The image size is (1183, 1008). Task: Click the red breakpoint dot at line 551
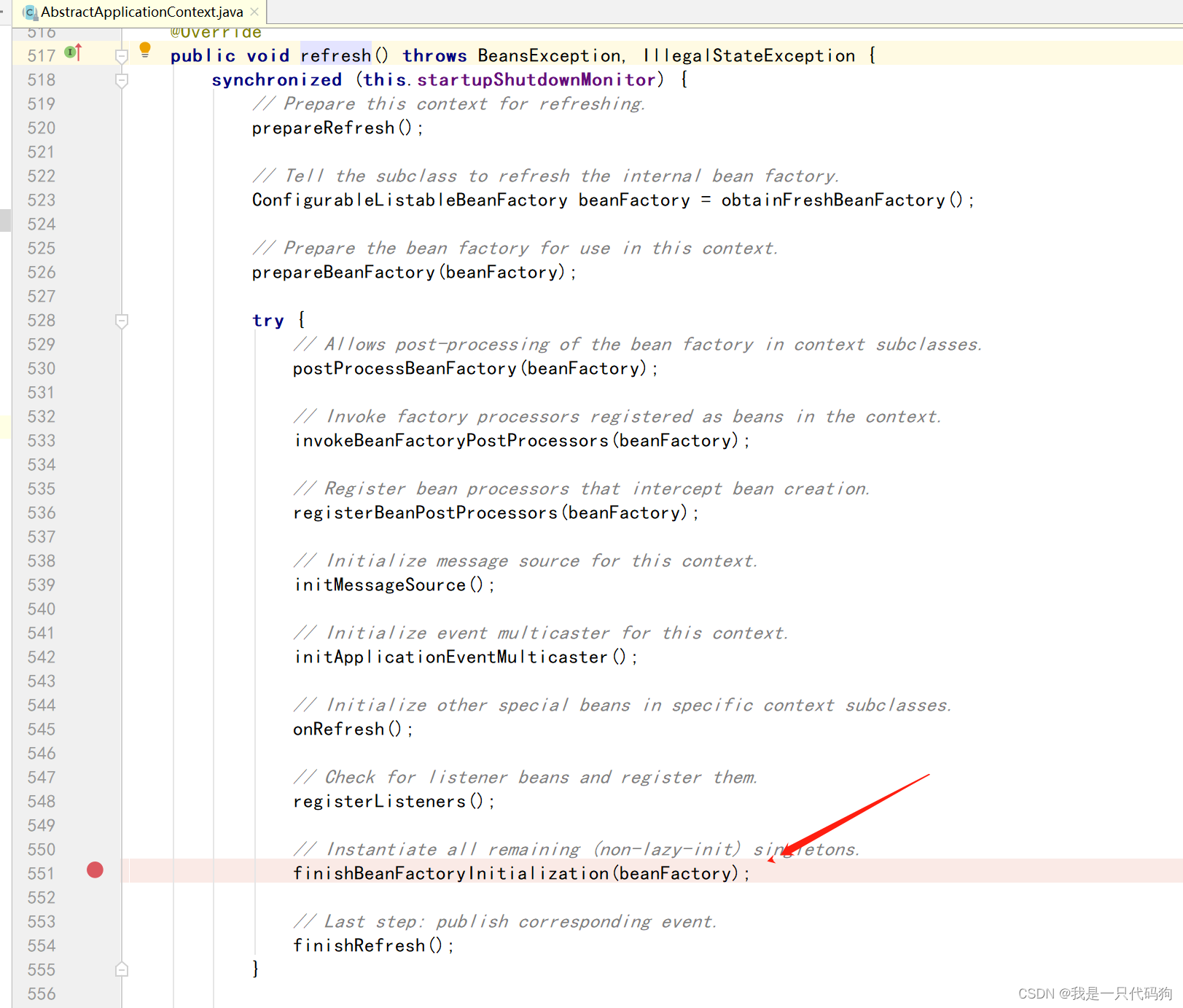(x=95, y=870)
